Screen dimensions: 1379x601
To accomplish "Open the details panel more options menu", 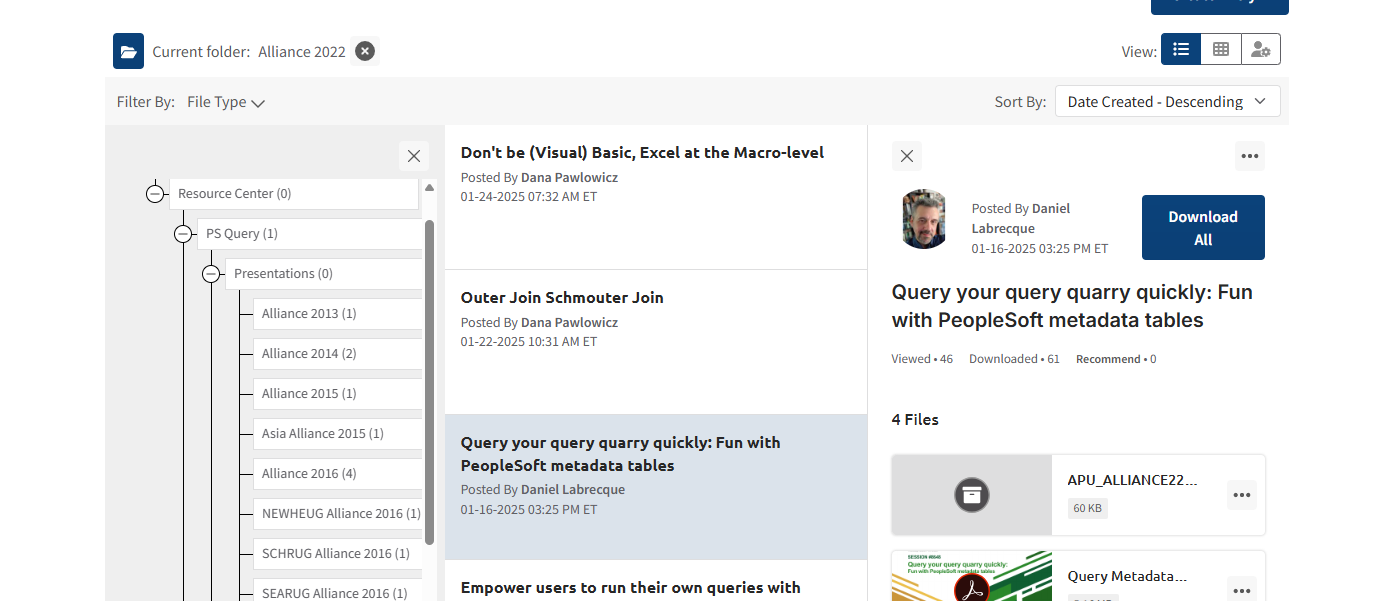I will 1249,156.
